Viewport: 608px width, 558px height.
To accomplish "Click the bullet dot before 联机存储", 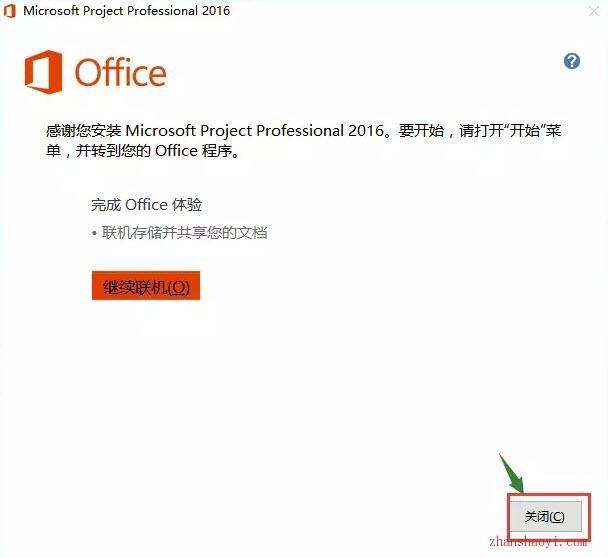I will (94, 234).
